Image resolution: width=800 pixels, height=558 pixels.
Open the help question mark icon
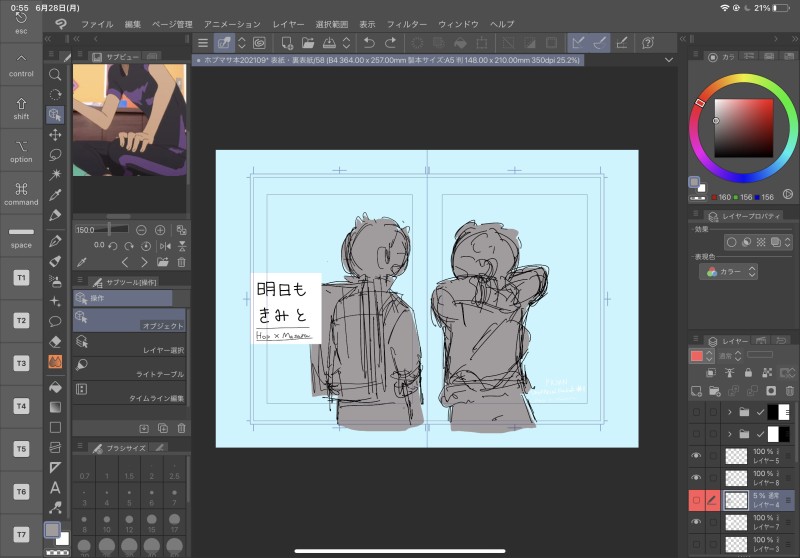pyautogui.click(x=648, y=43)
